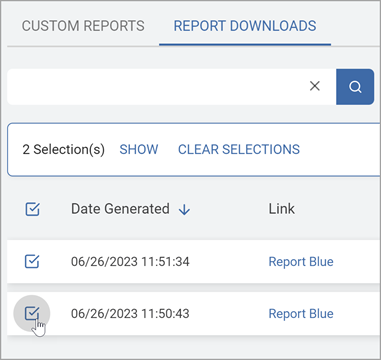This screenshot has height=360, width=381.
Task: Open the Report Blue link from 11:50:43
Action: tap(301, 314)
